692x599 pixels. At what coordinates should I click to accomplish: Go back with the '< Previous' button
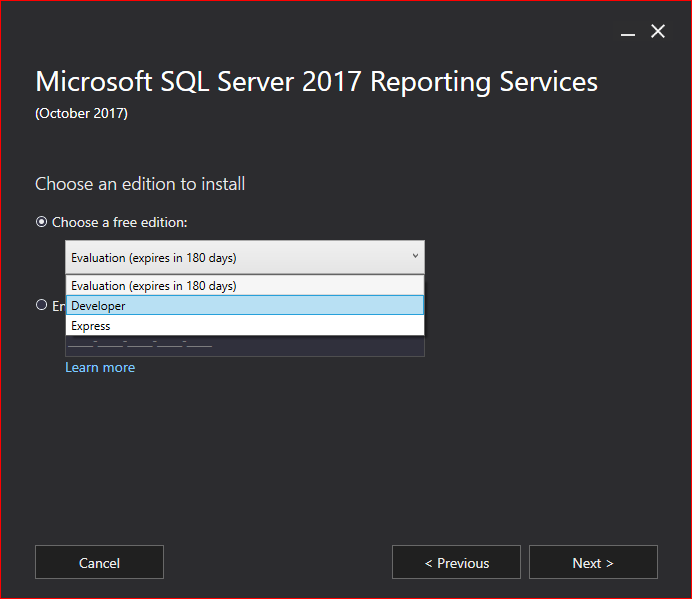(x=456, y=563)
